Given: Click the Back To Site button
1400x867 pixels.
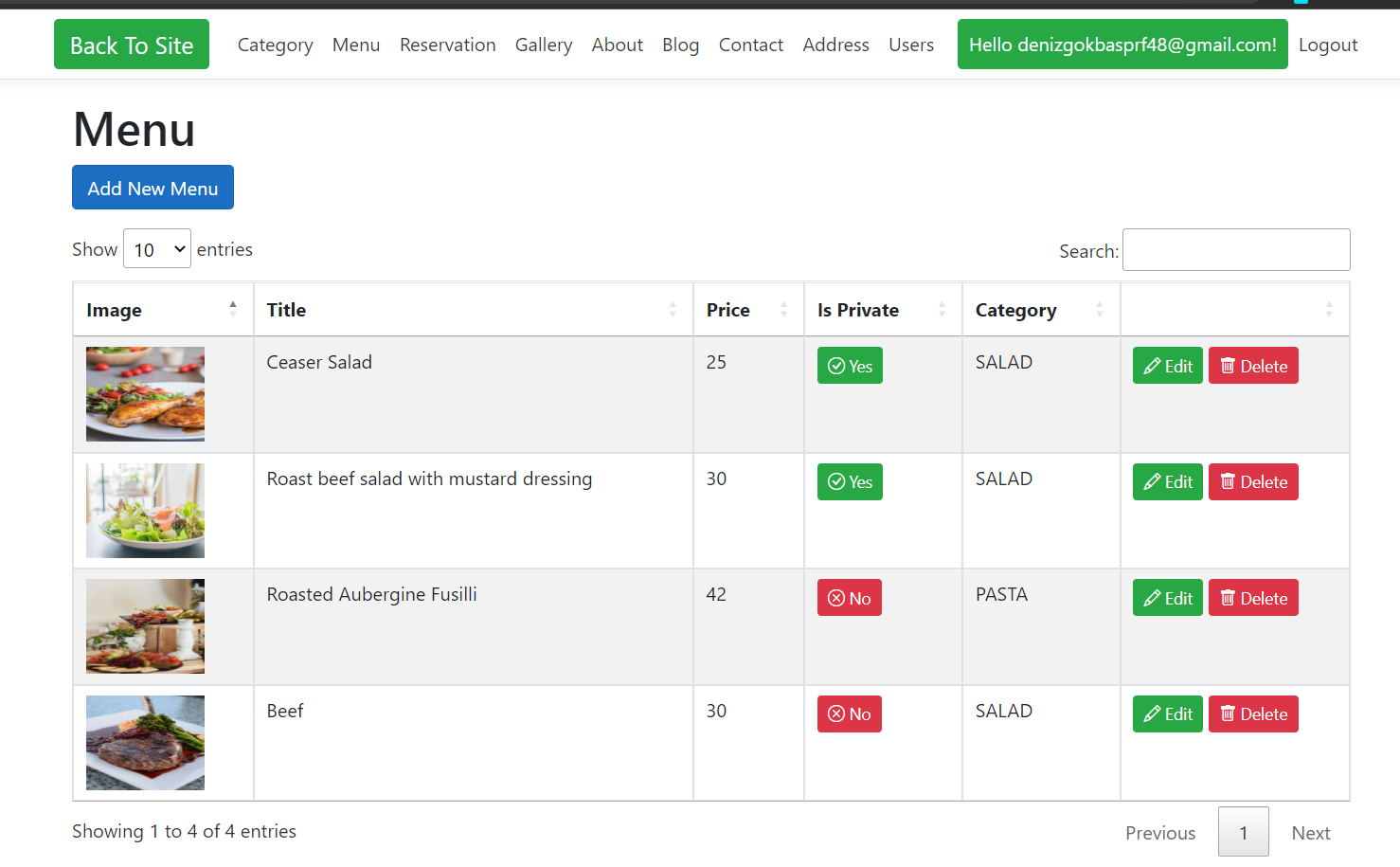Looking at the screenshot, I should (132, 45).
